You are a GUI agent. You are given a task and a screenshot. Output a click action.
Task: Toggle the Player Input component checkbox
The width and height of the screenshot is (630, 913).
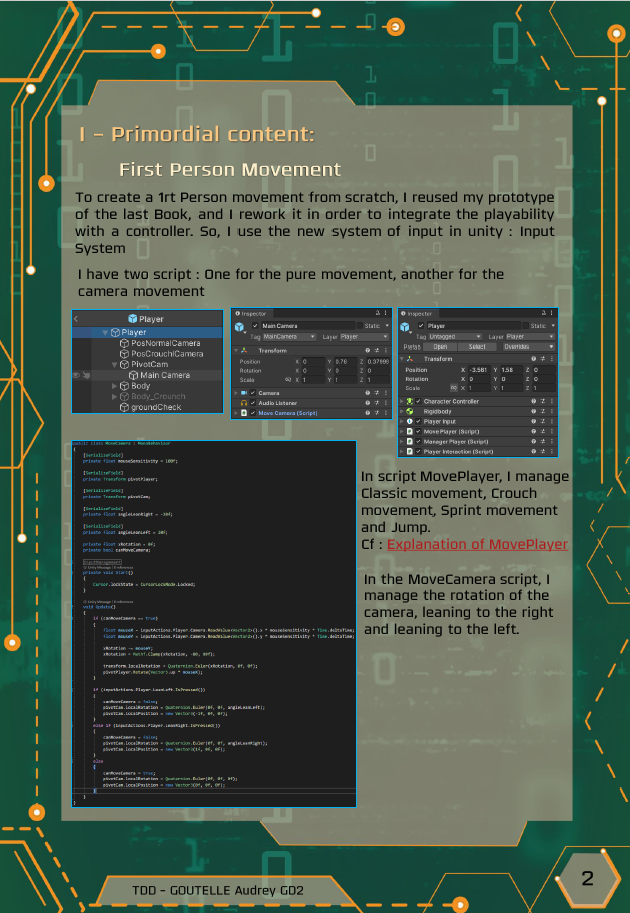(418, 422)
